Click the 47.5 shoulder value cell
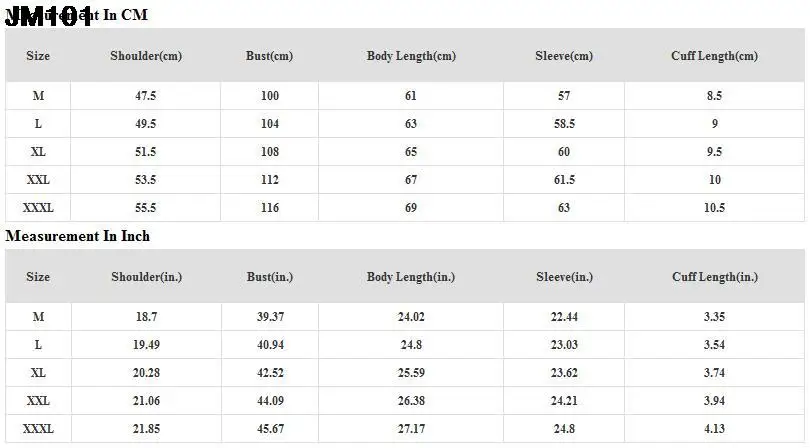810x448 pixels. [x=146, y=96]
